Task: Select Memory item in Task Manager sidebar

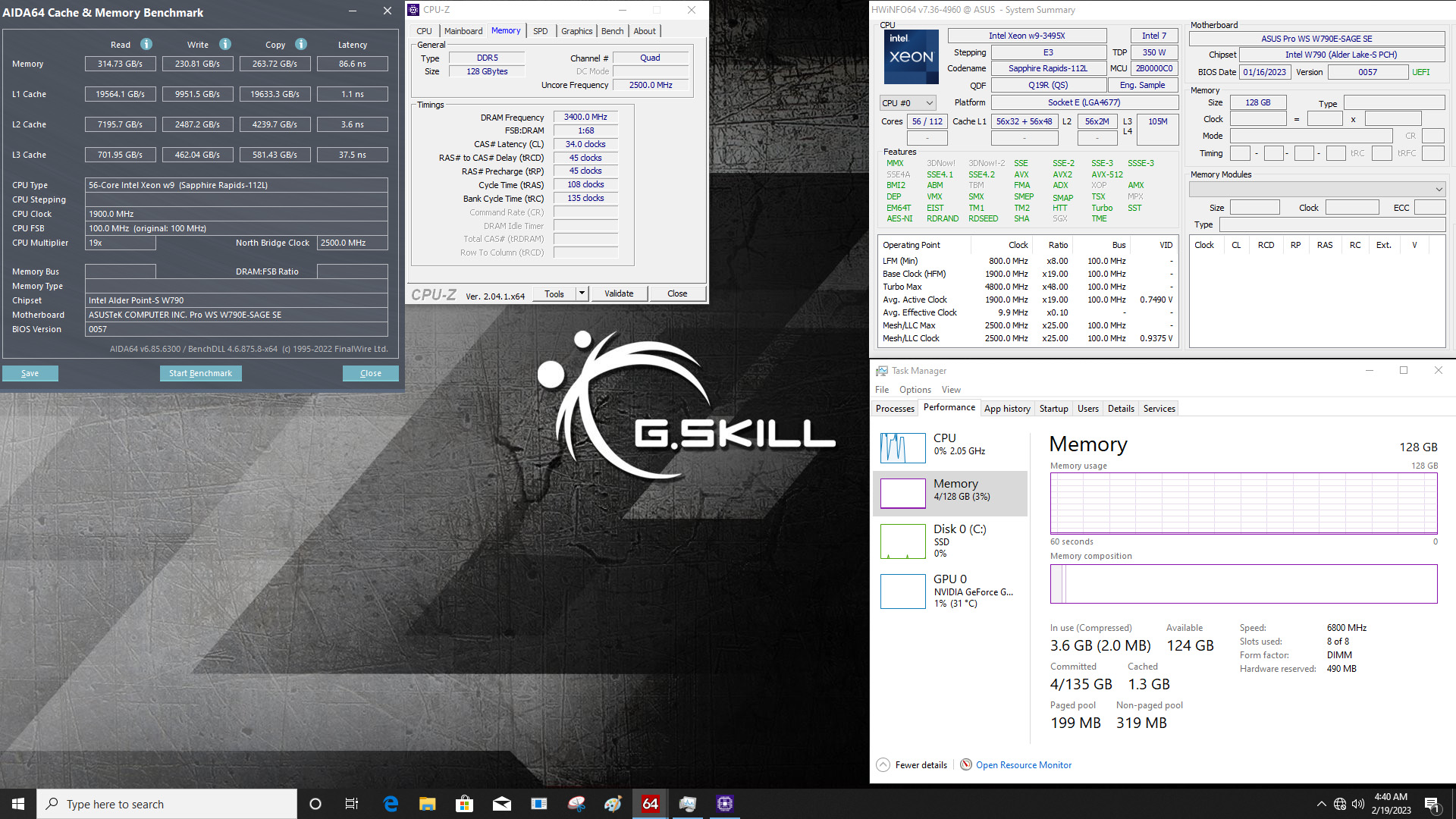Action: 950,493
